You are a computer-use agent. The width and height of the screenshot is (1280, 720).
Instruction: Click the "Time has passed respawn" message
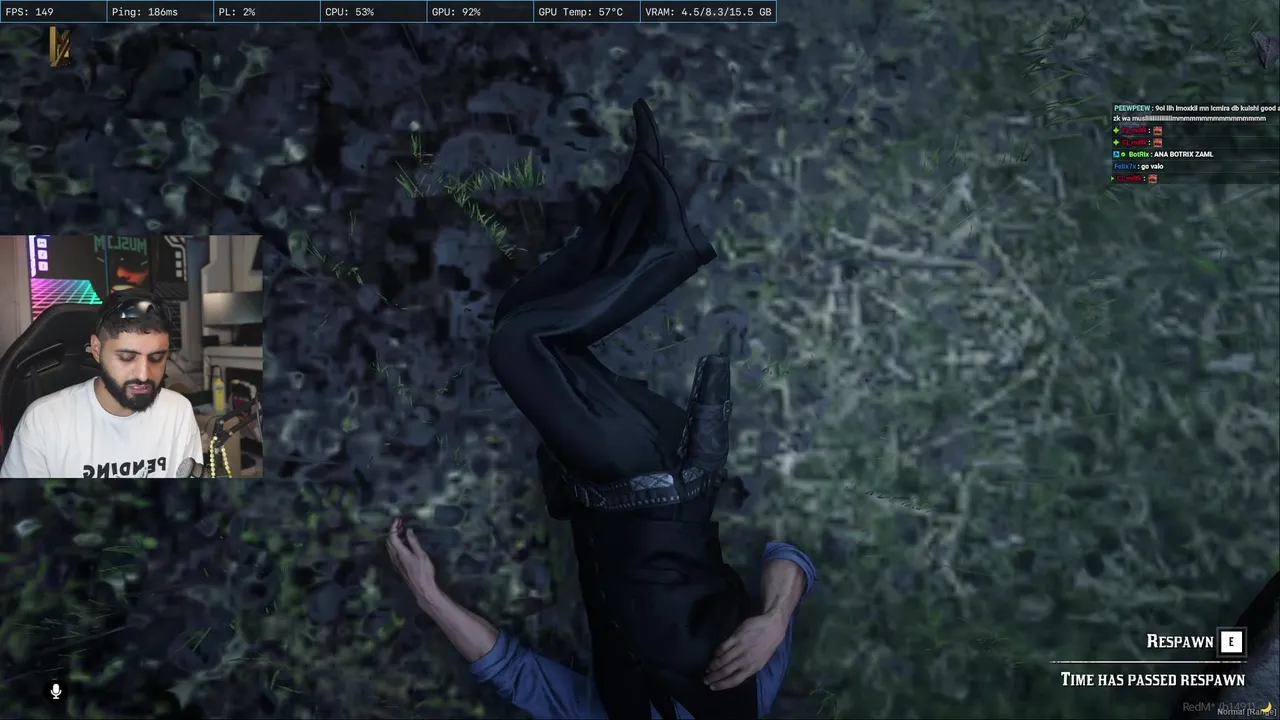point(1152,680)
